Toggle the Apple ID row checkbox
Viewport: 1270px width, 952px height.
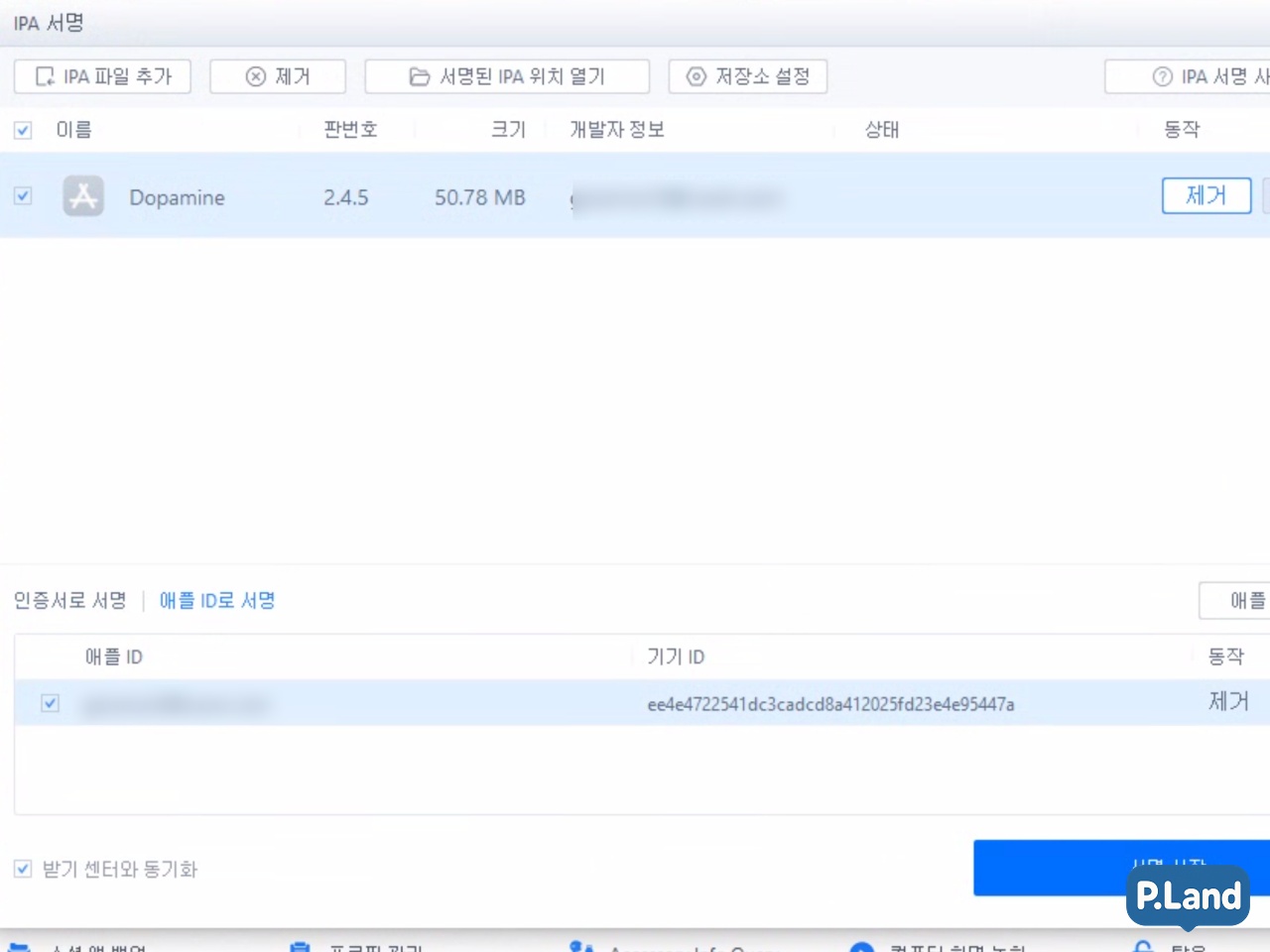pos(51,703)
